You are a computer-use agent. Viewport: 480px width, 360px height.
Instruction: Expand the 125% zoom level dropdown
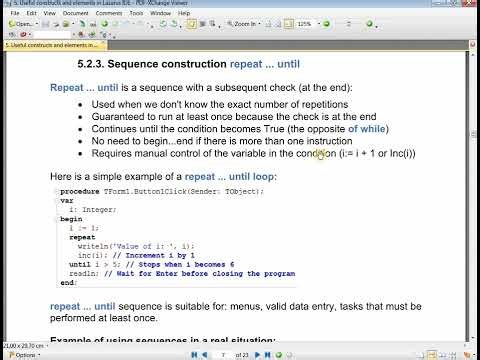pos(319,24)
